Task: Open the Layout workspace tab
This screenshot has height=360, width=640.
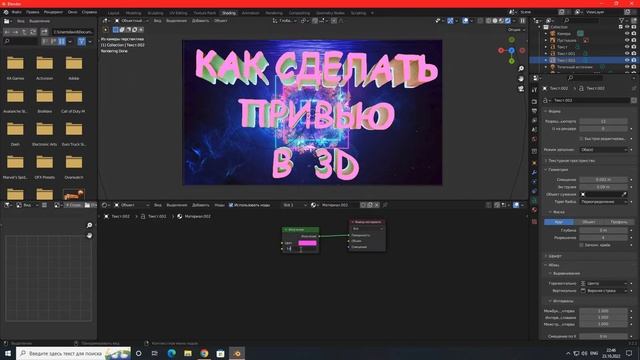Action: tap(113, 13)
